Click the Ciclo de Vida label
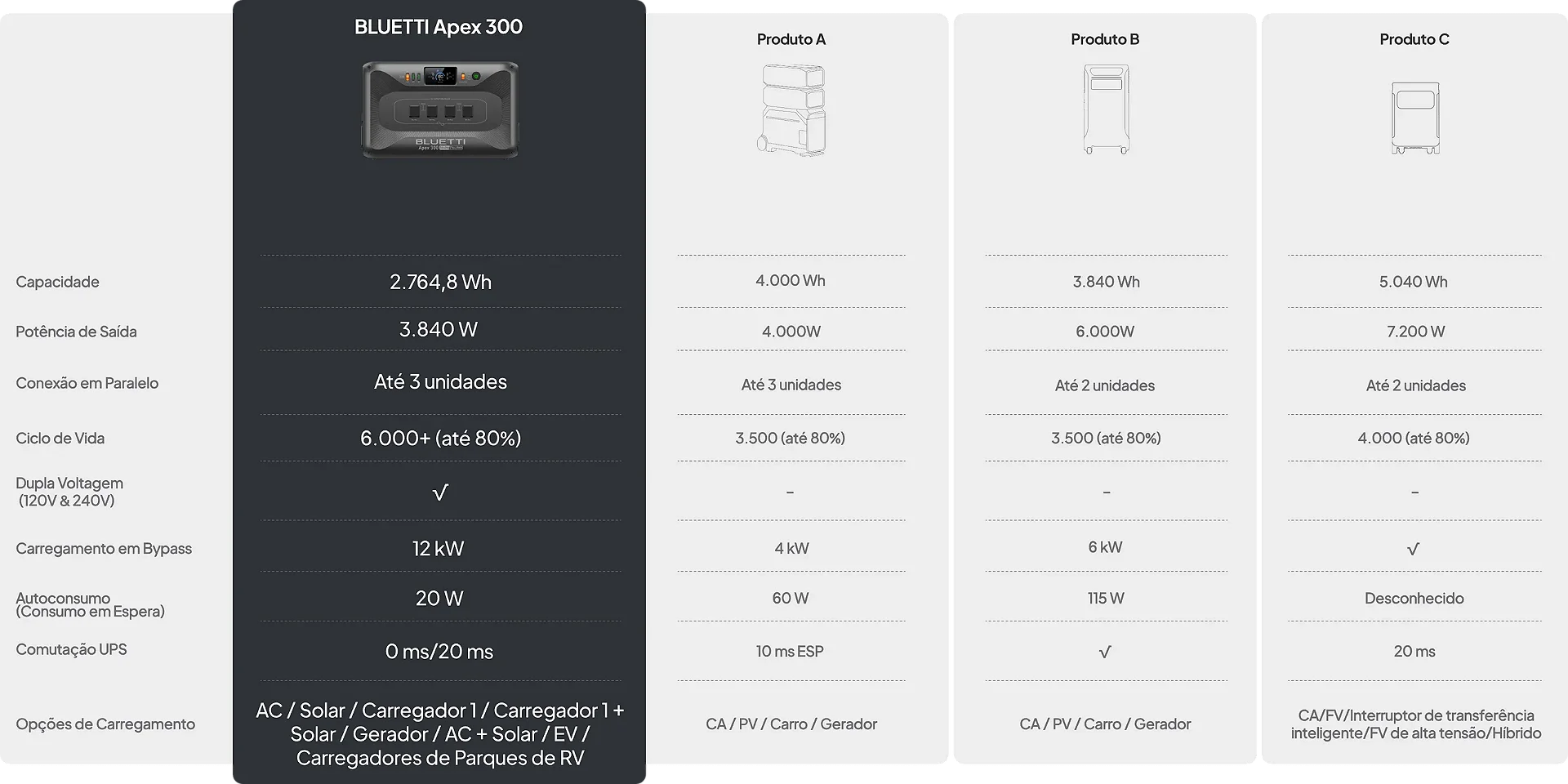1568x784 pixels. [x=60, y=438]
